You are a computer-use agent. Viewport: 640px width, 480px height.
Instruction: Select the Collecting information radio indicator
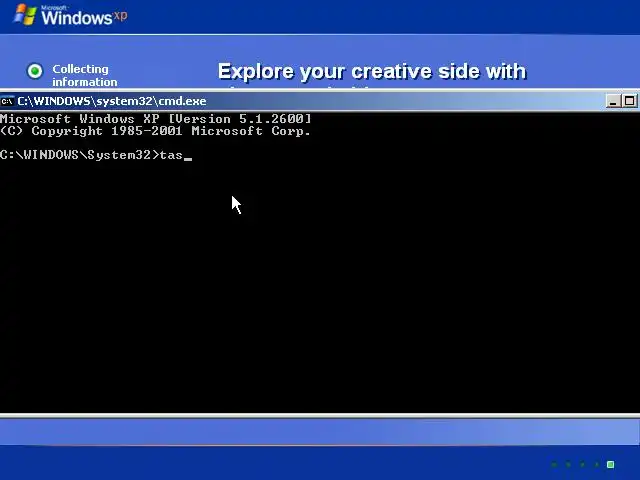coord(35,71)
